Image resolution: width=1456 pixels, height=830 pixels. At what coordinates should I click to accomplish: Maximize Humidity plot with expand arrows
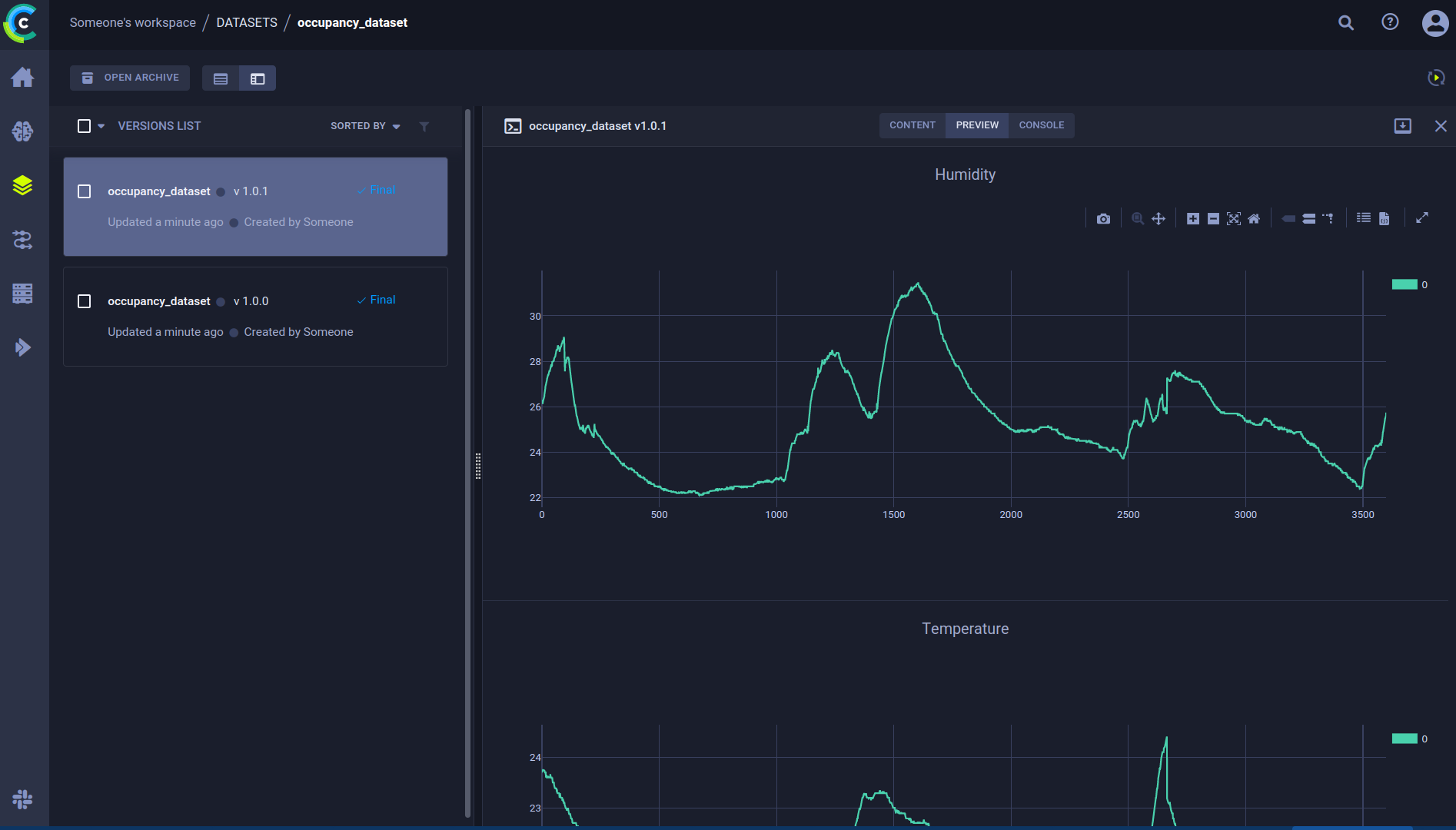pos(1422,218)
